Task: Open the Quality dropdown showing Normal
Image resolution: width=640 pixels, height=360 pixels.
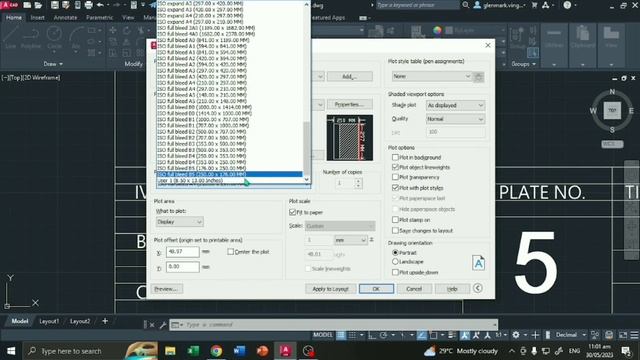Action: click(456, 119)
